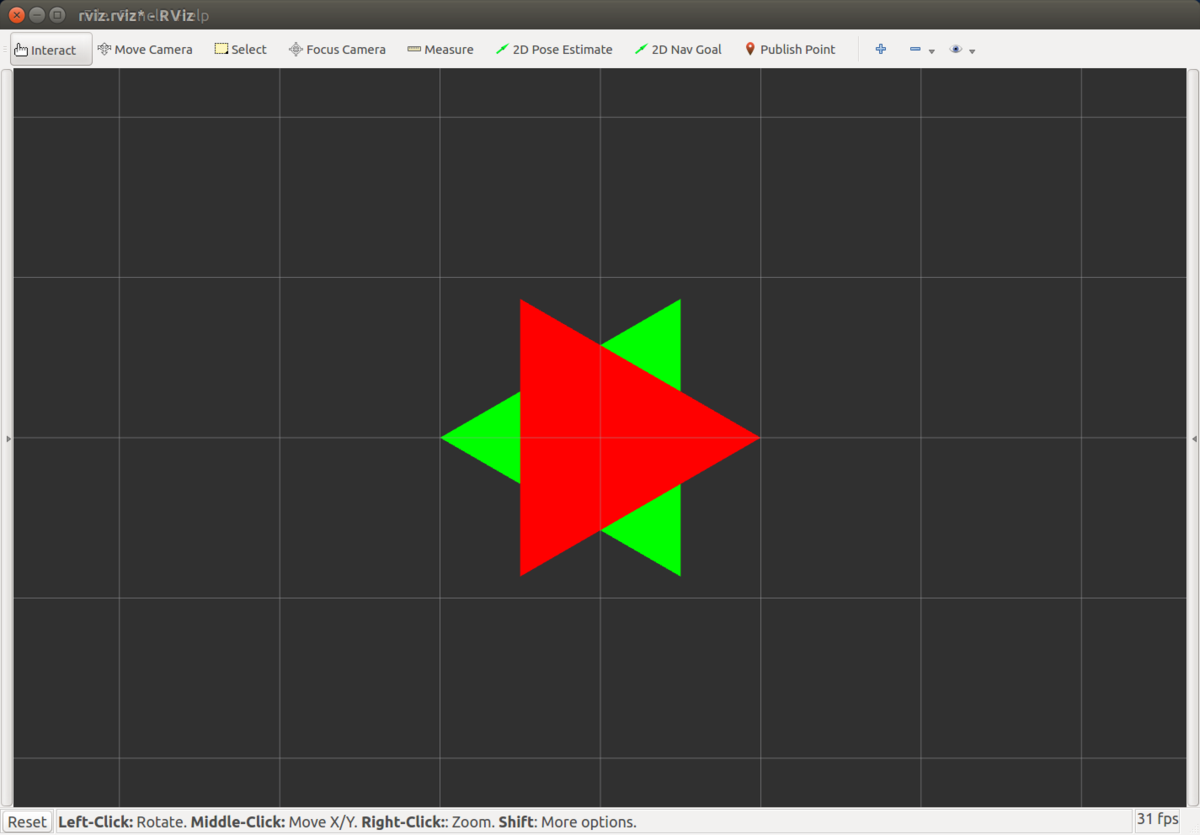This screenshot has width=1200, height=835.
Task: Click the 31 fps indicator
Action: 1158,819
